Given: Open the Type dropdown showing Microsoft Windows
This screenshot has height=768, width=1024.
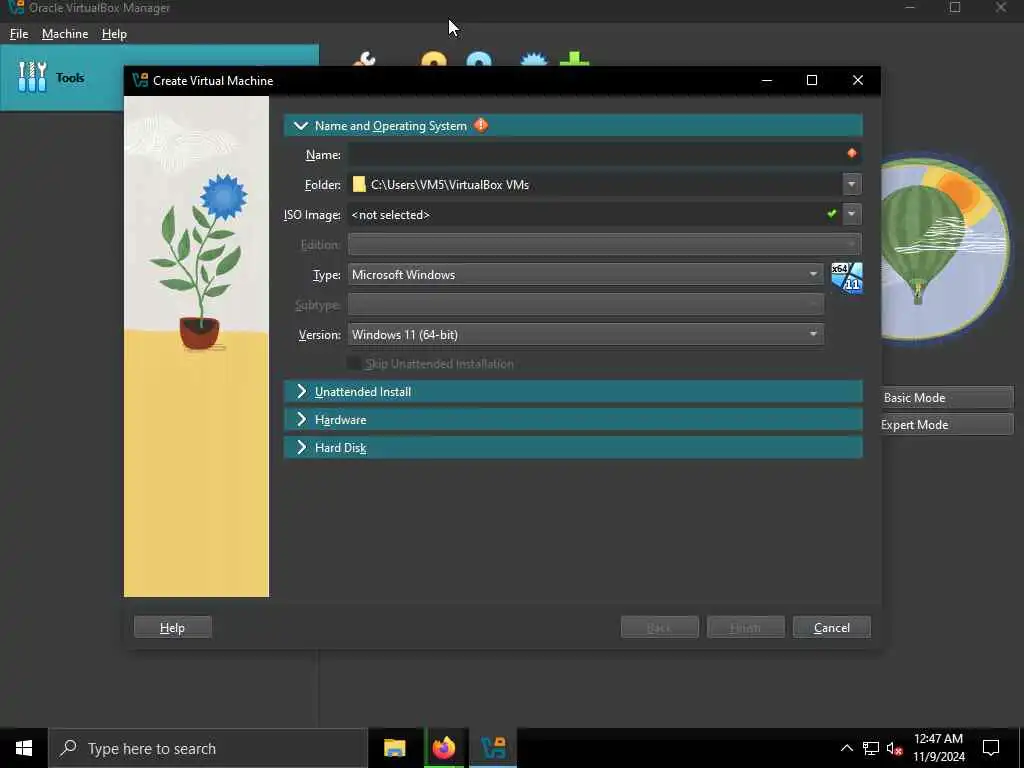Looking at the screenshot, I should [585, 274].
